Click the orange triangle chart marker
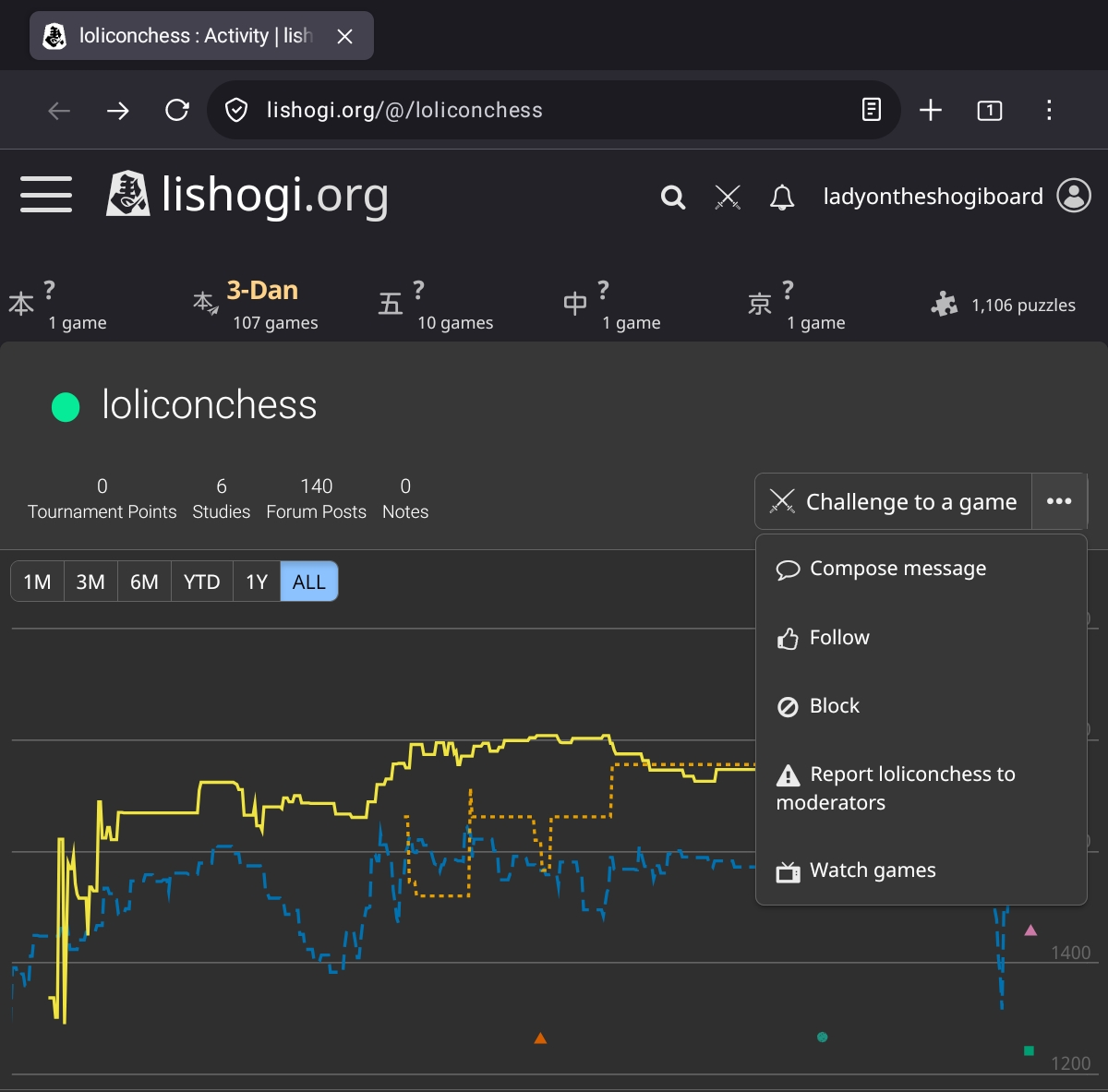 coord(540,1038)
